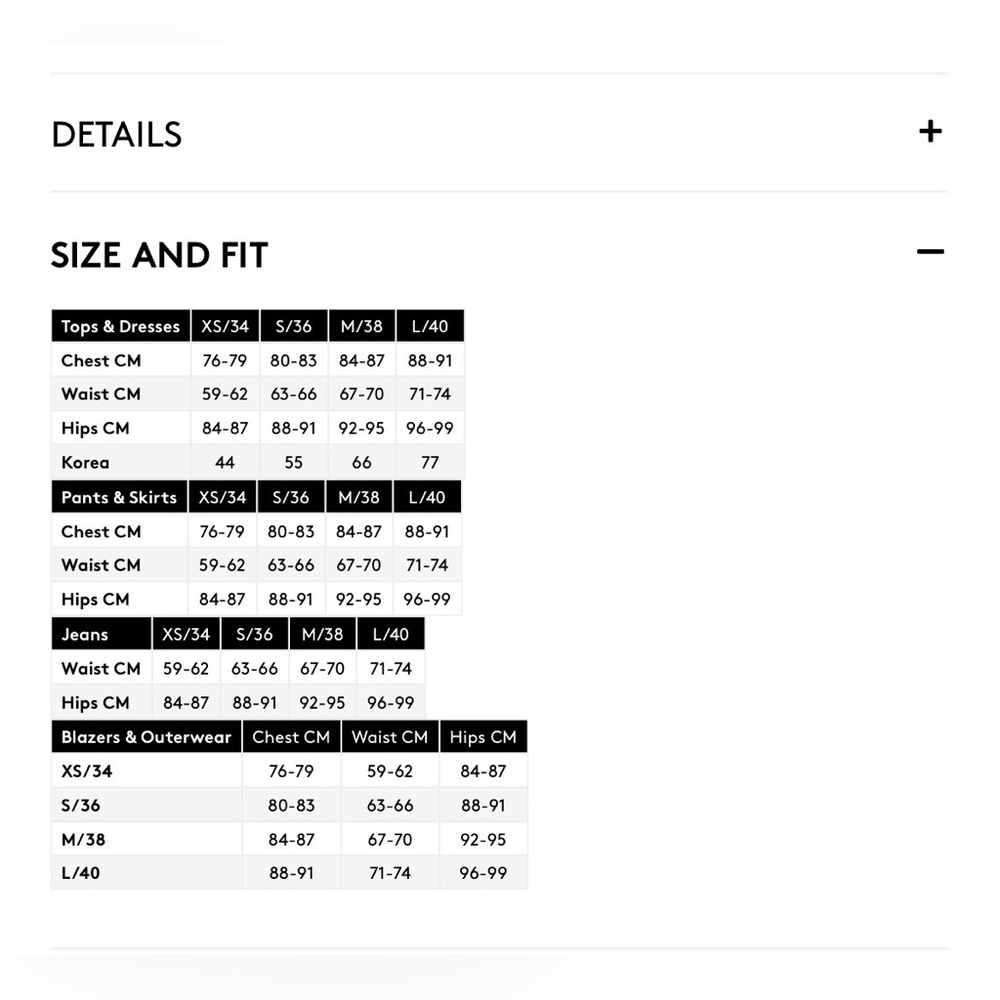Select S/36 row label in Blazers & Outerwear
The height and width of the screenshot is (1000, 1000).
[x=81, y=806]
